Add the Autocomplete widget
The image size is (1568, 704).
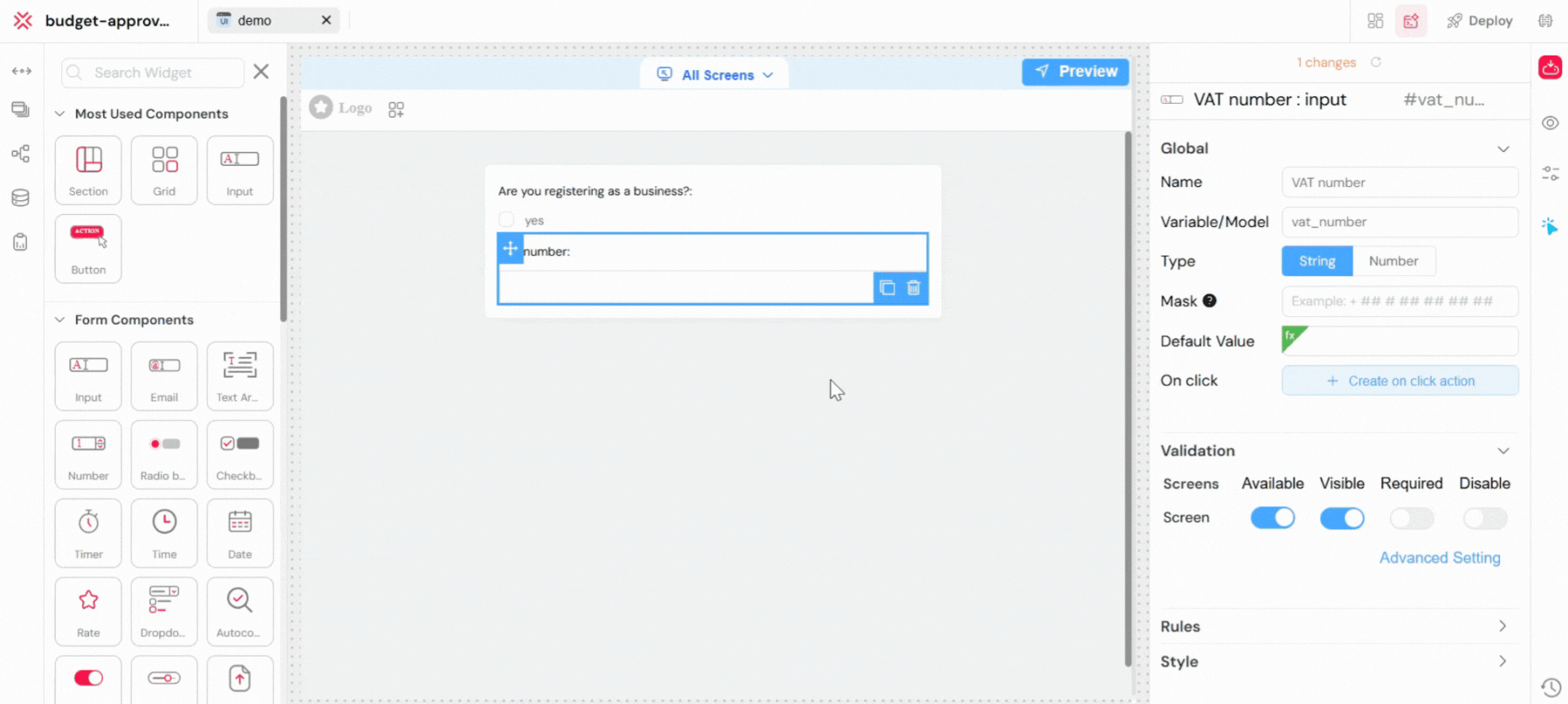coord(240,611)
